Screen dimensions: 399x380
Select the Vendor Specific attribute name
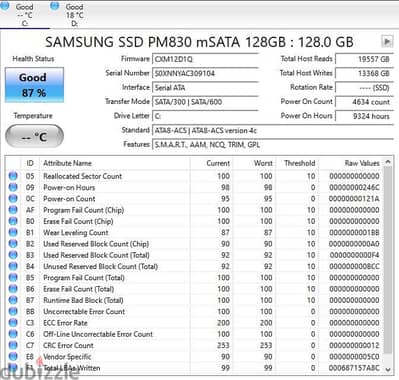point(67,357)
